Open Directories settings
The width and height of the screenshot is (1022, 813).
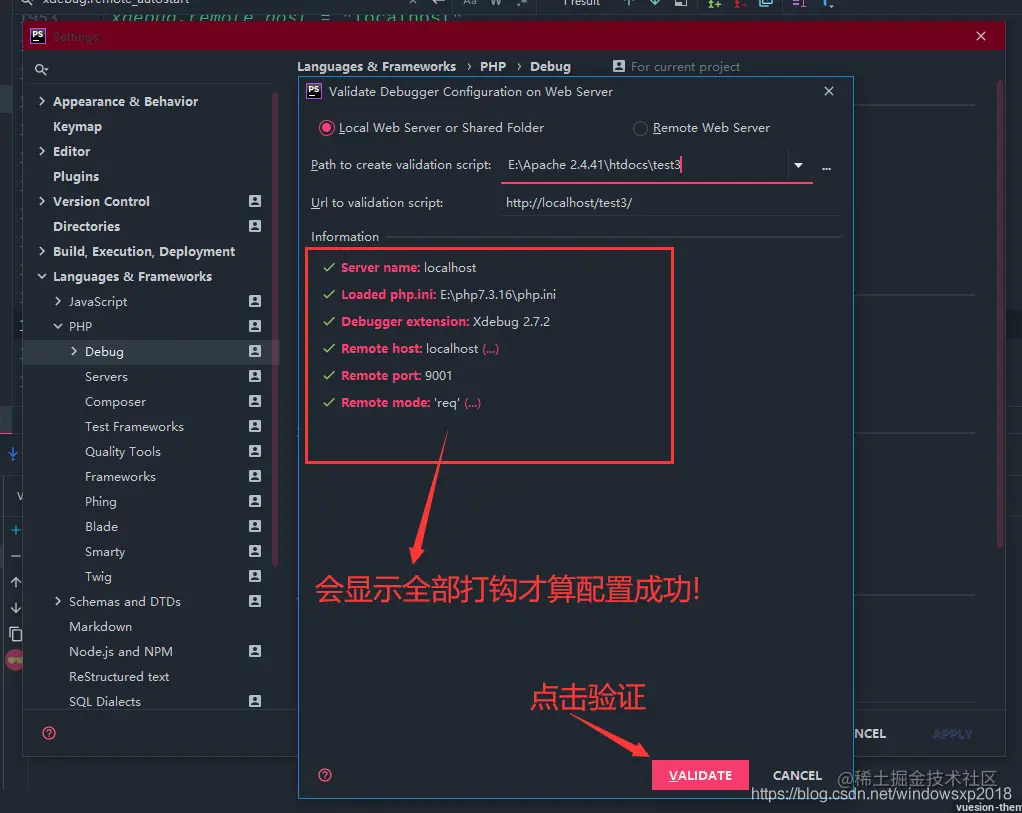tap(86, 226)
